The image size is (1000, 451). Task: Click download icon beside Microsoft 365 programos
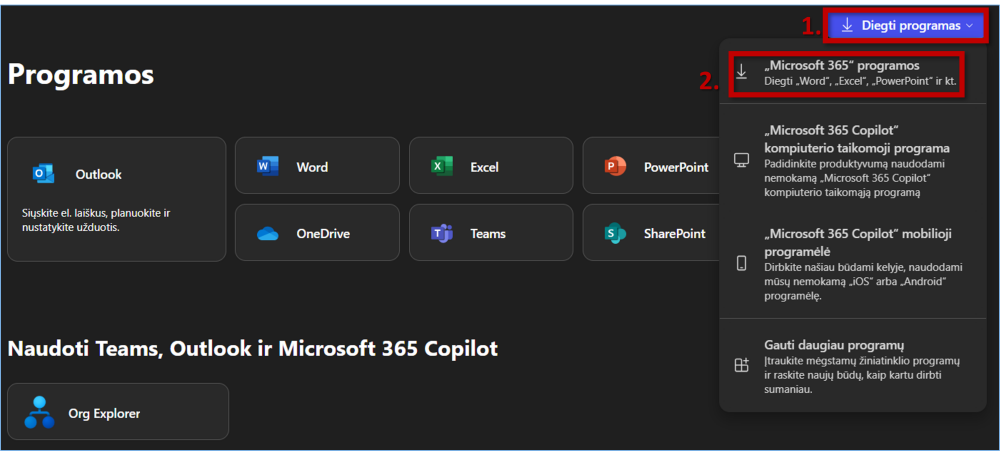point(741,71)
